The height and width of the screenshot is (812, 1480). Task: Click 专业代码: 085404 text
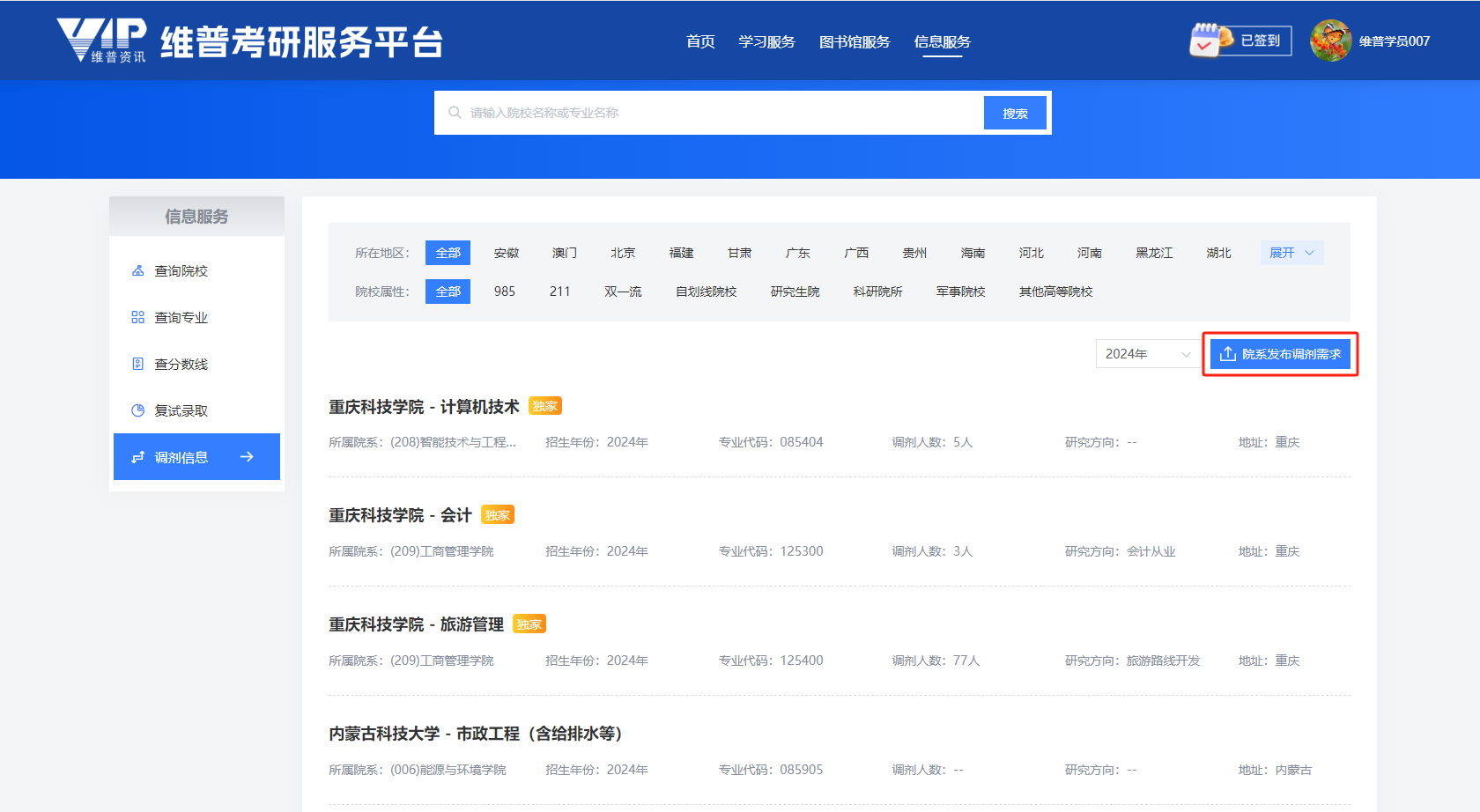[x=771, y=442]
